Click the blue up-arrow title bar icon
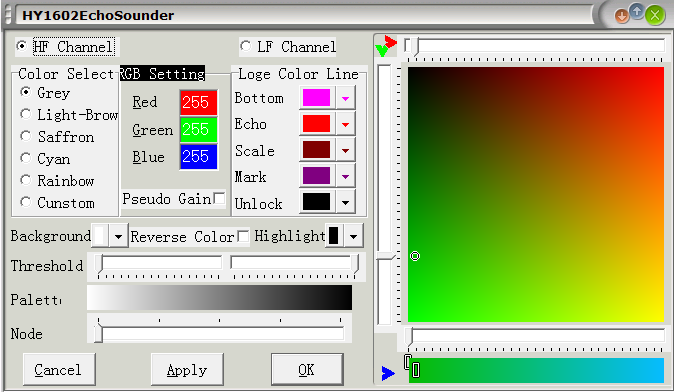This screenshot has height=392, width=674. [637, 11]
